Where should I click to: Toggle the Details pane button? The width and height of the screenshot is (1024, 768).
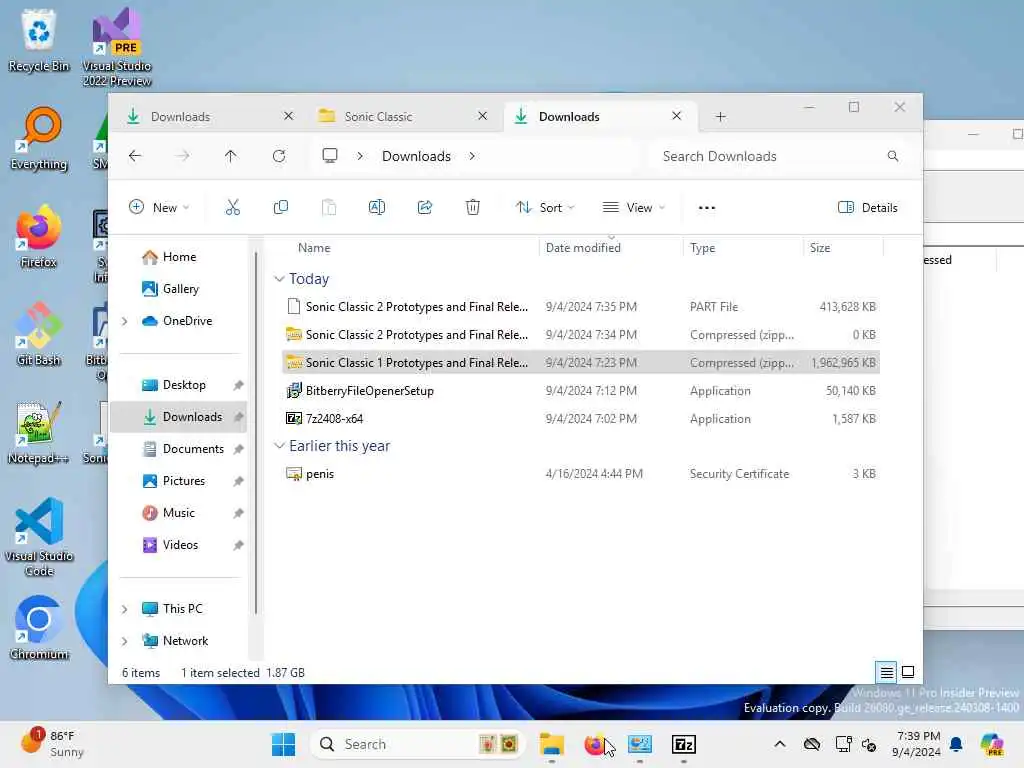point(867,208)
